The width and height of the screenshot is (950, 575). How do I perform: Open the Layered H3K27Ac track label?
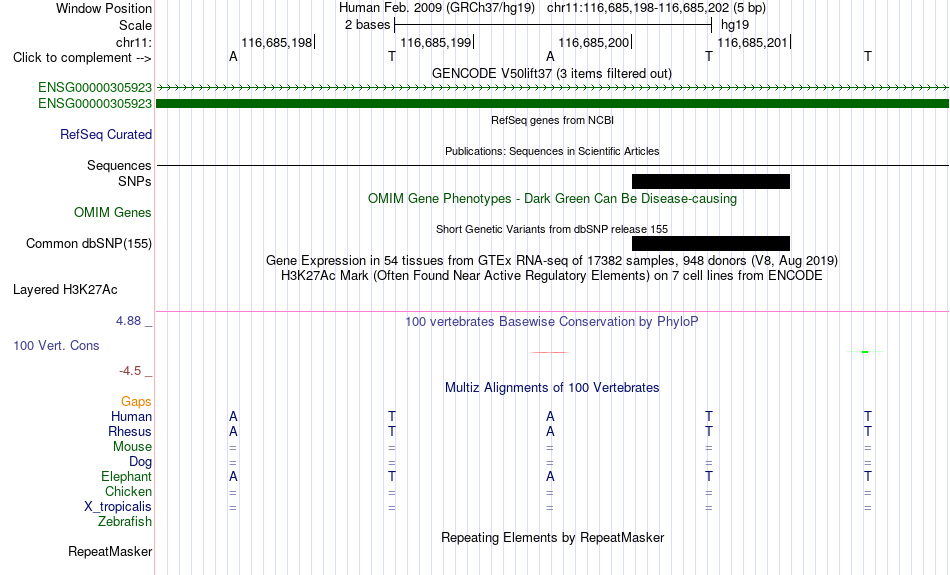click(65, 290)
